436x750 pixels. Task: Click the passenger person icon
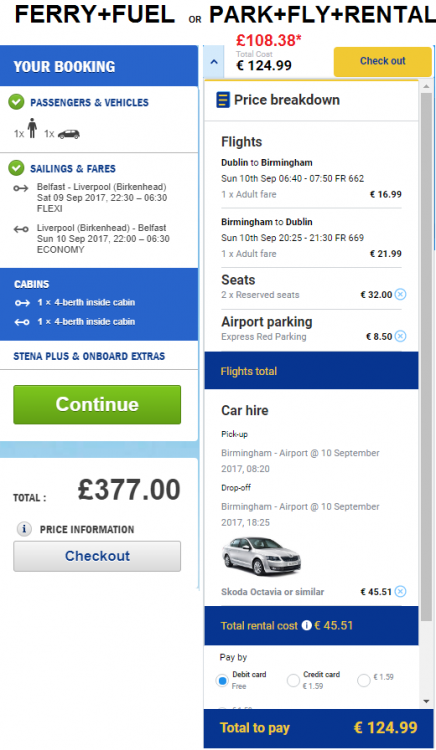pos(32,128)
